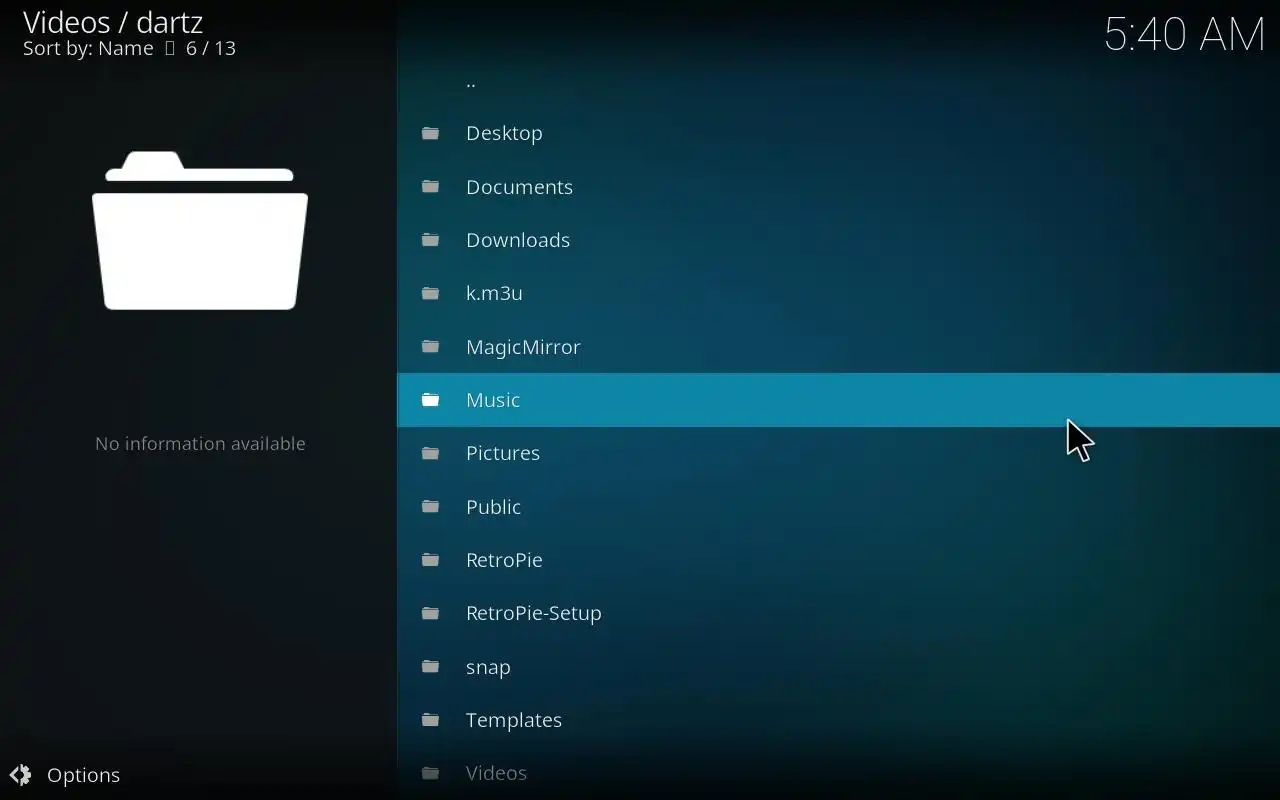Click the folder icon beside Downloads
Screen dimensions: 1280x800
click(x=431, y=240)
